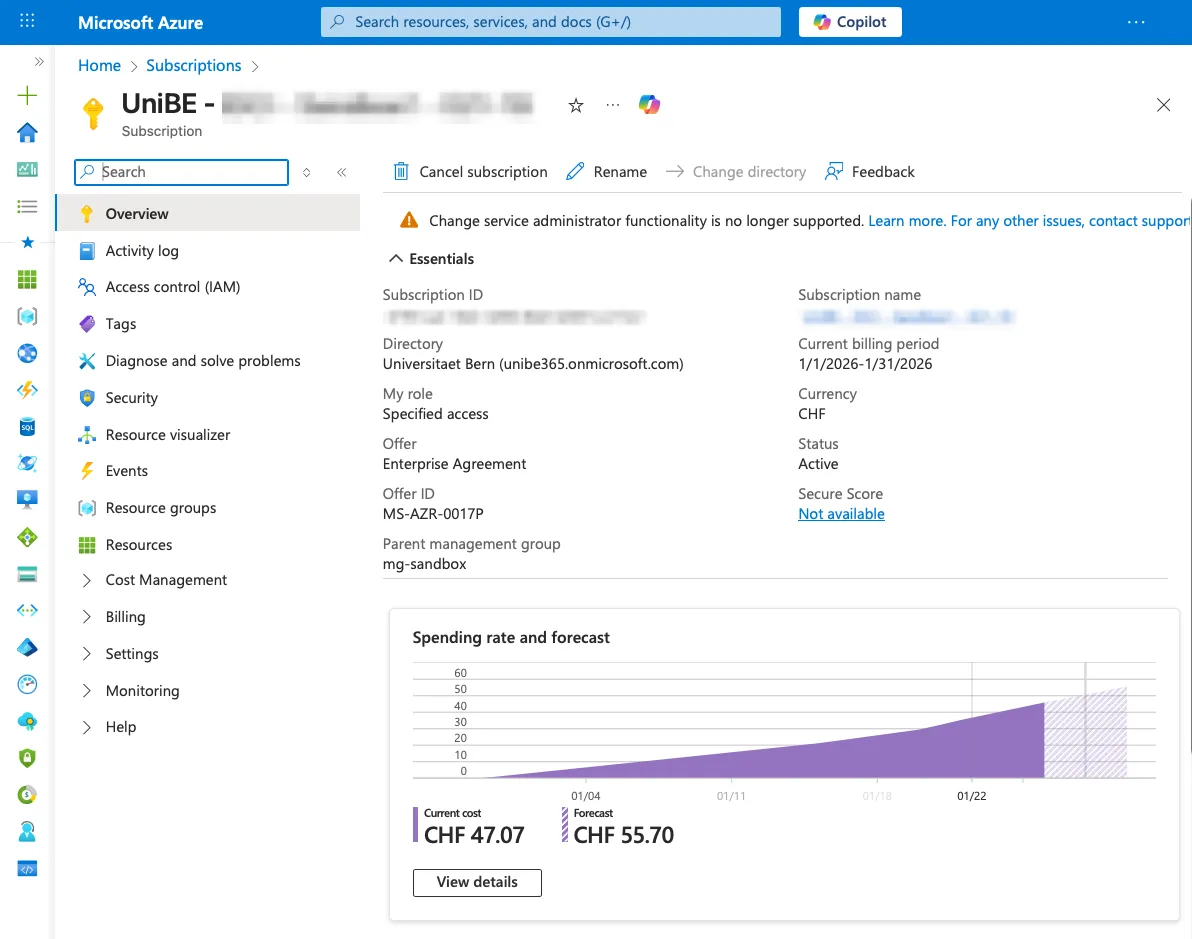Screen dimensions: 1192x939
Task: Expand the left portal sidebar
Action: 39,62
